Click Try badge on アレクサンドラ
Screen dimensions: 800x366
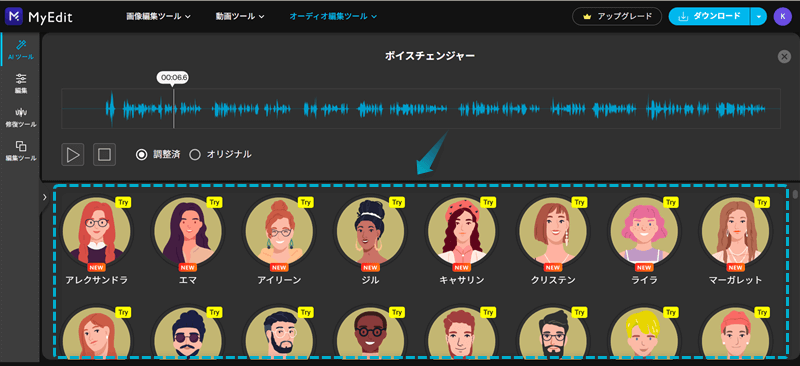123,202
